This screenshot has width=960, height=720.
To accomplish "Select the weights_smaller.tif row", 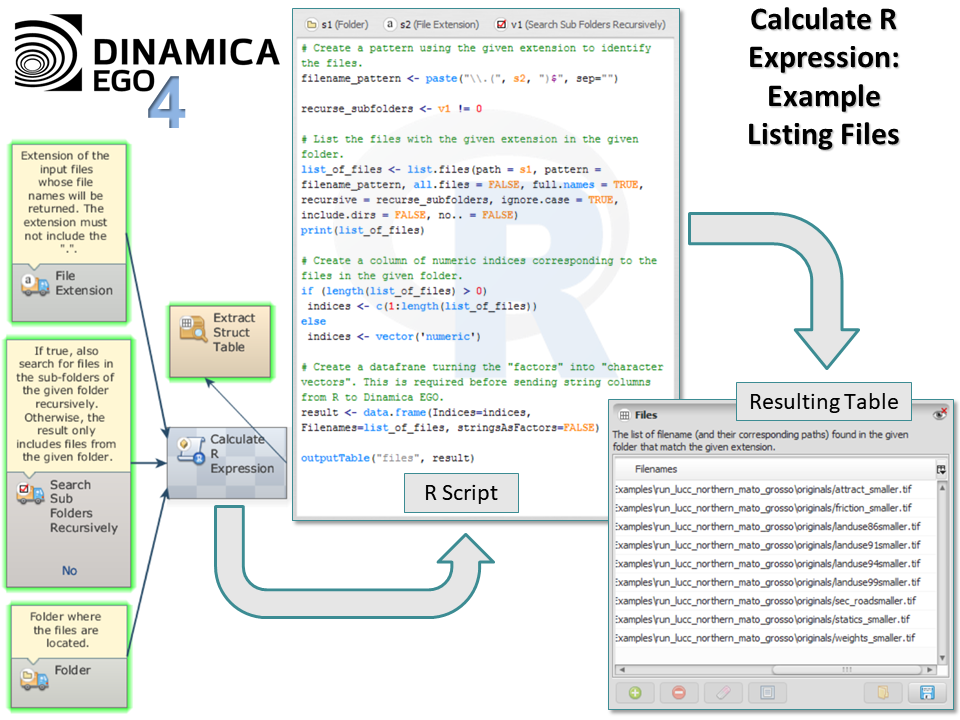I will pyautogui.click(x=774, y=637).
